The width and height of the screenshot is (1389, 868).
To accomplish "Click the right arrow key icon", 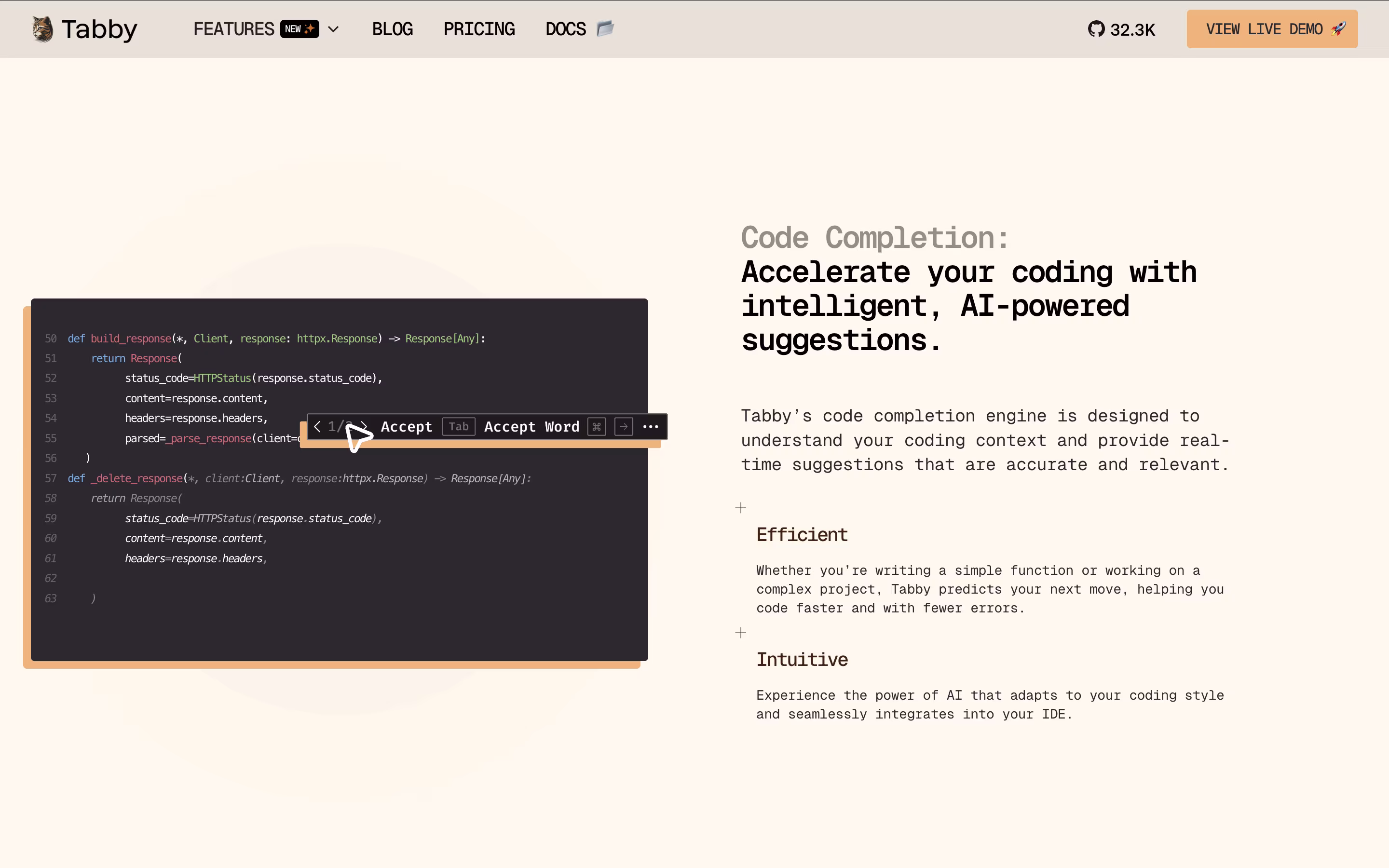I will click(x=623, y=427).
